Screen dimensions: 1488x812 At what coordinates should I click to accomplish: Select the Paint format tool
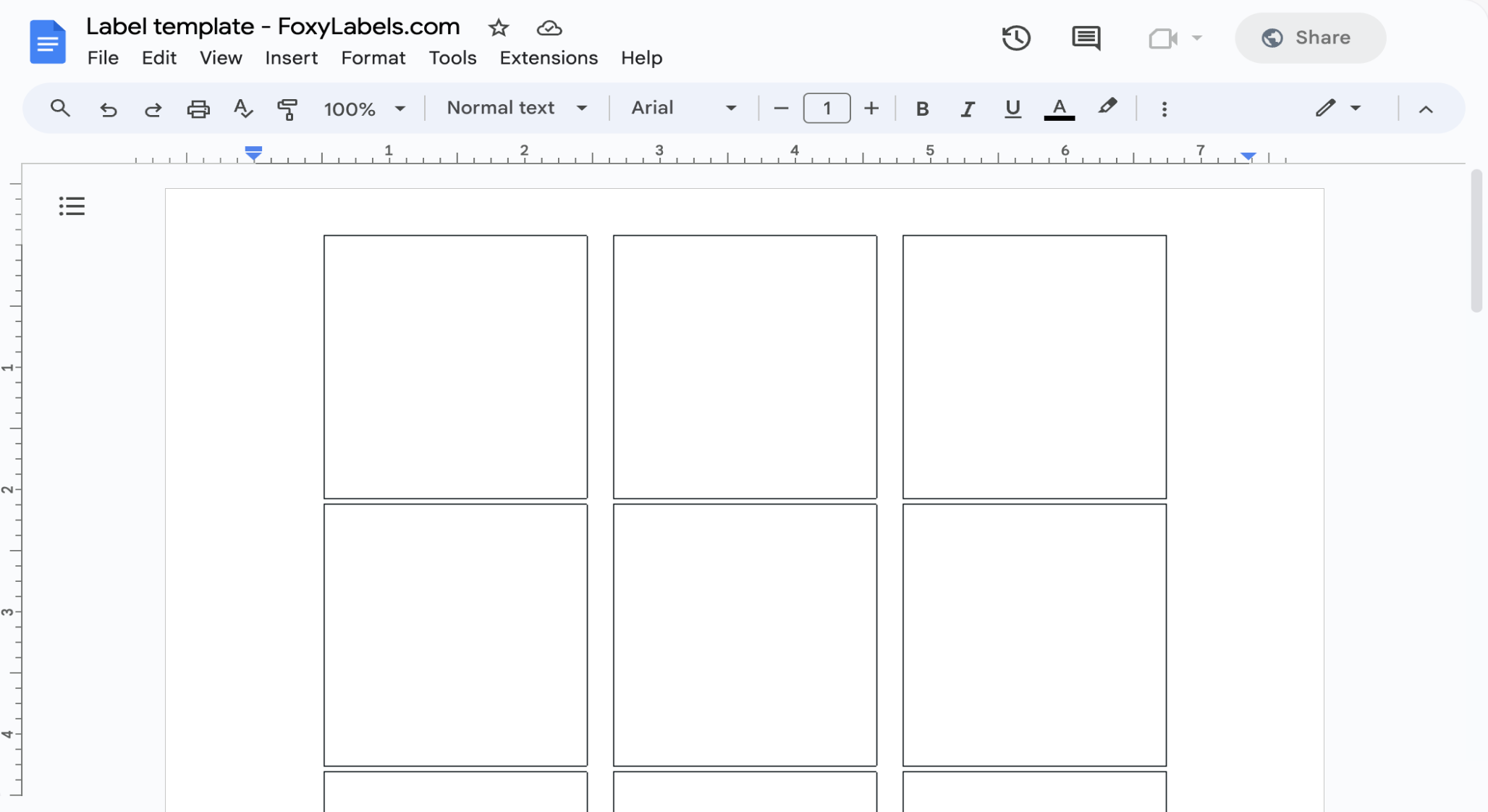(x=287, y=109)
